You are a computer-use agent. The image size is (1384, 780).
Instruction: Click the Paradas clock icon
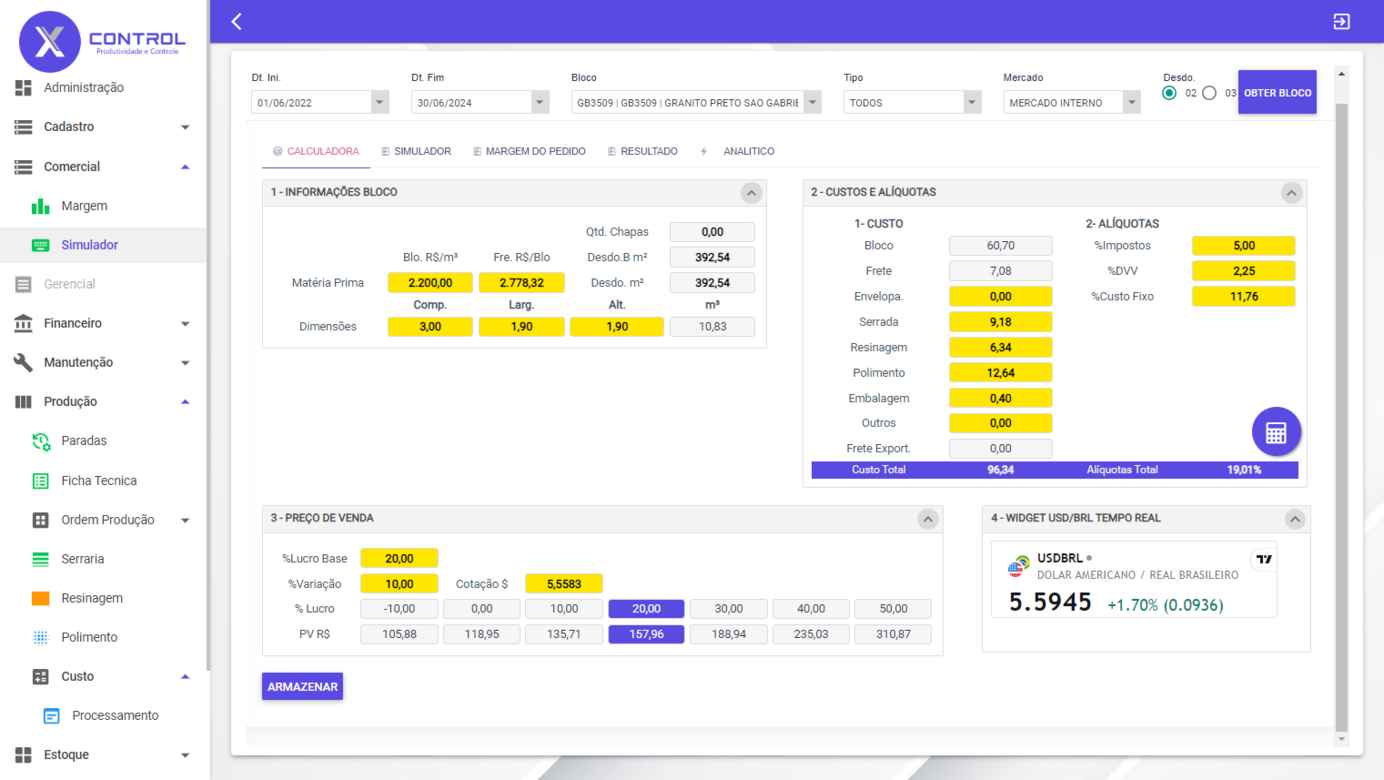(41, 441)
